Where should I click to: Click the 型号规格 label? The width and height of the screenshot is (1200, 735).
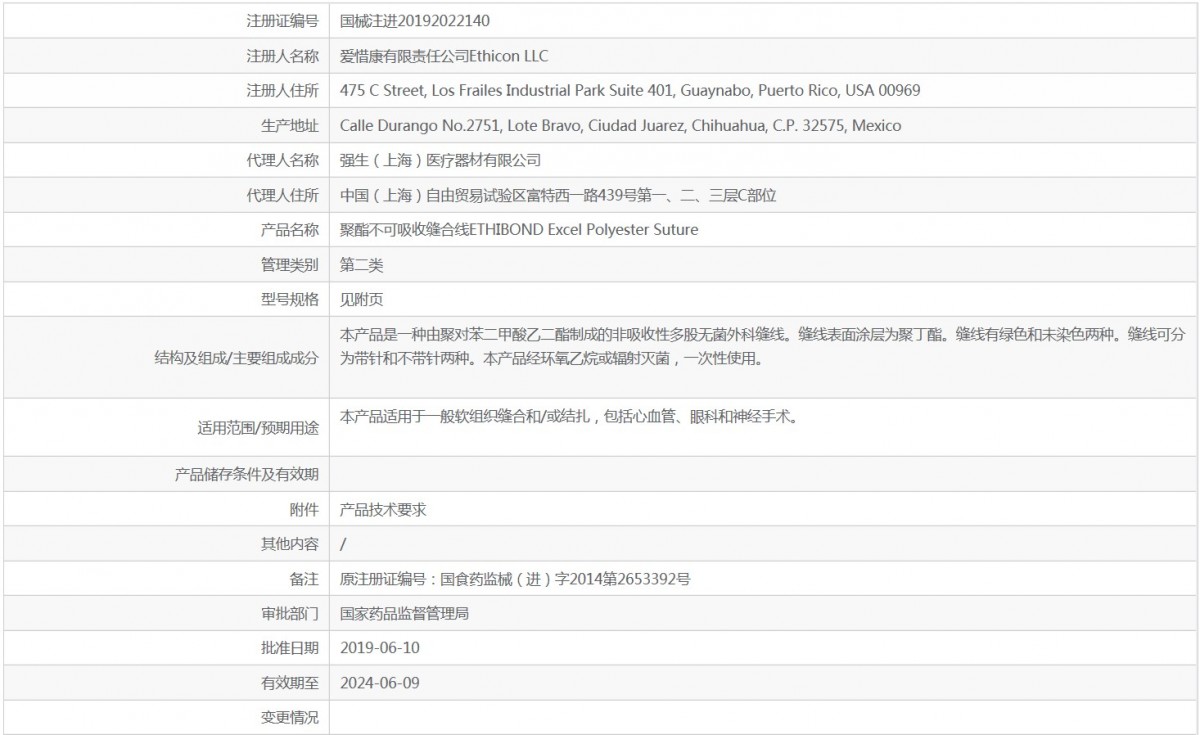click(x=290, y=299)
